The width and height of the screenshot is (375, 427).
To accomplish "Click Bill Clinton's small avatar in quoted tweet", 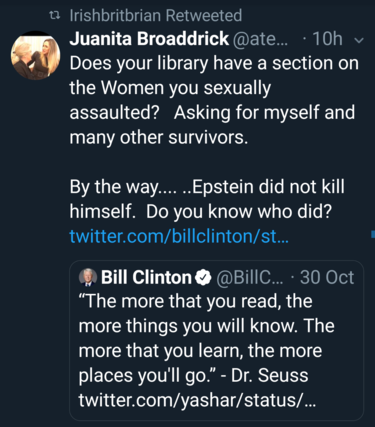I will click(x=88, y=277).
